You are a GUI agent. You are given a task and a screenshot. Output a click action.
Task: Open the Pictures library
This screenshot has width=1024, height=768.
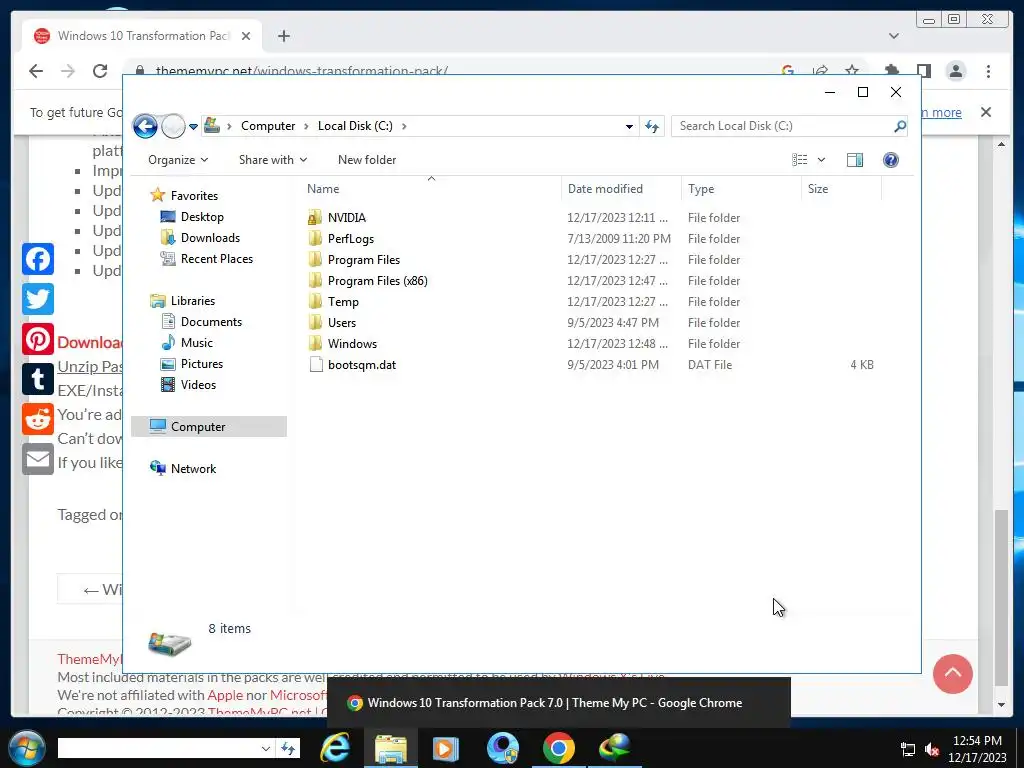click(202, 364)
